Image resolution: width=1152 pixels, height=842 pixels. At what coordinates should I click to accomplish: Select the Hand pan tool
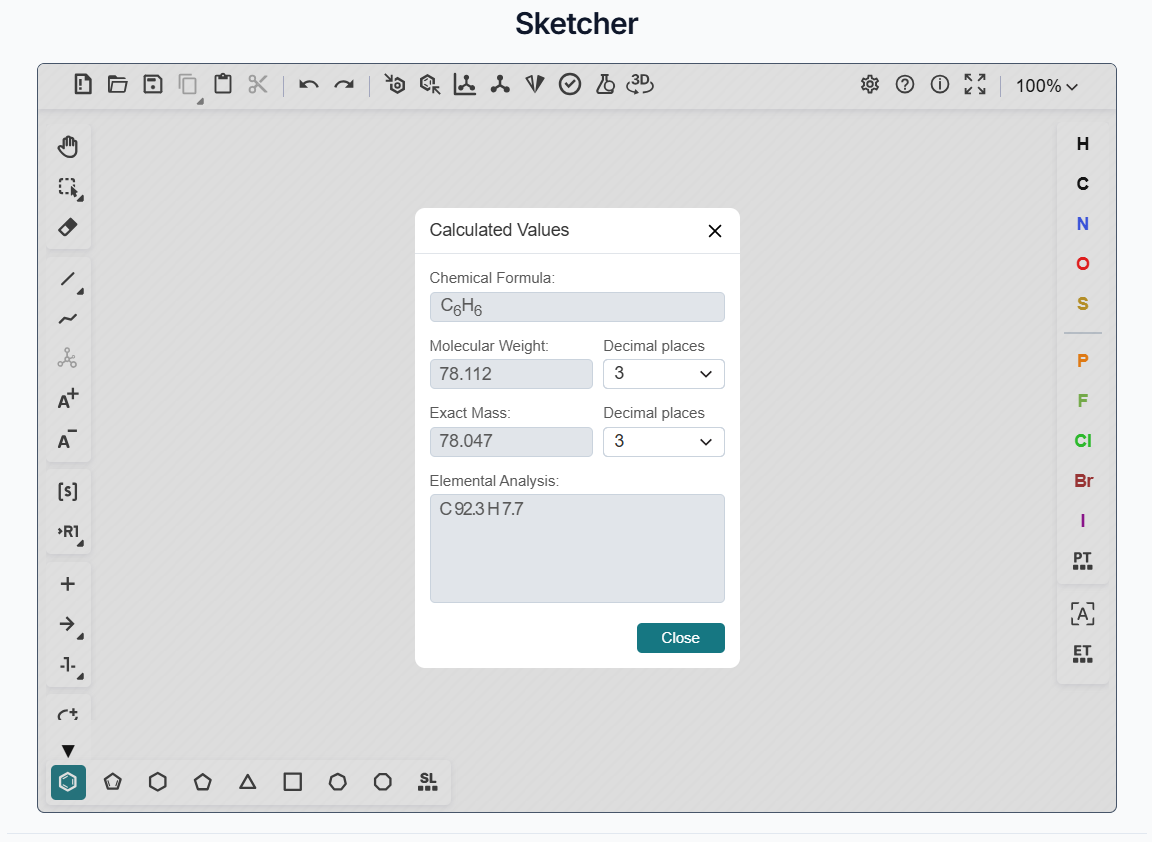pos(68,146)
